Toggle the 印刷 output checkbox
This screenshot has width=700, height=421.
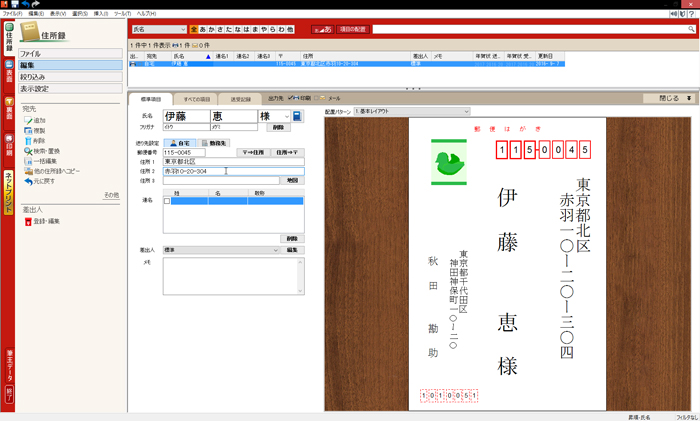pyautogui.click(x=290, y=98)
